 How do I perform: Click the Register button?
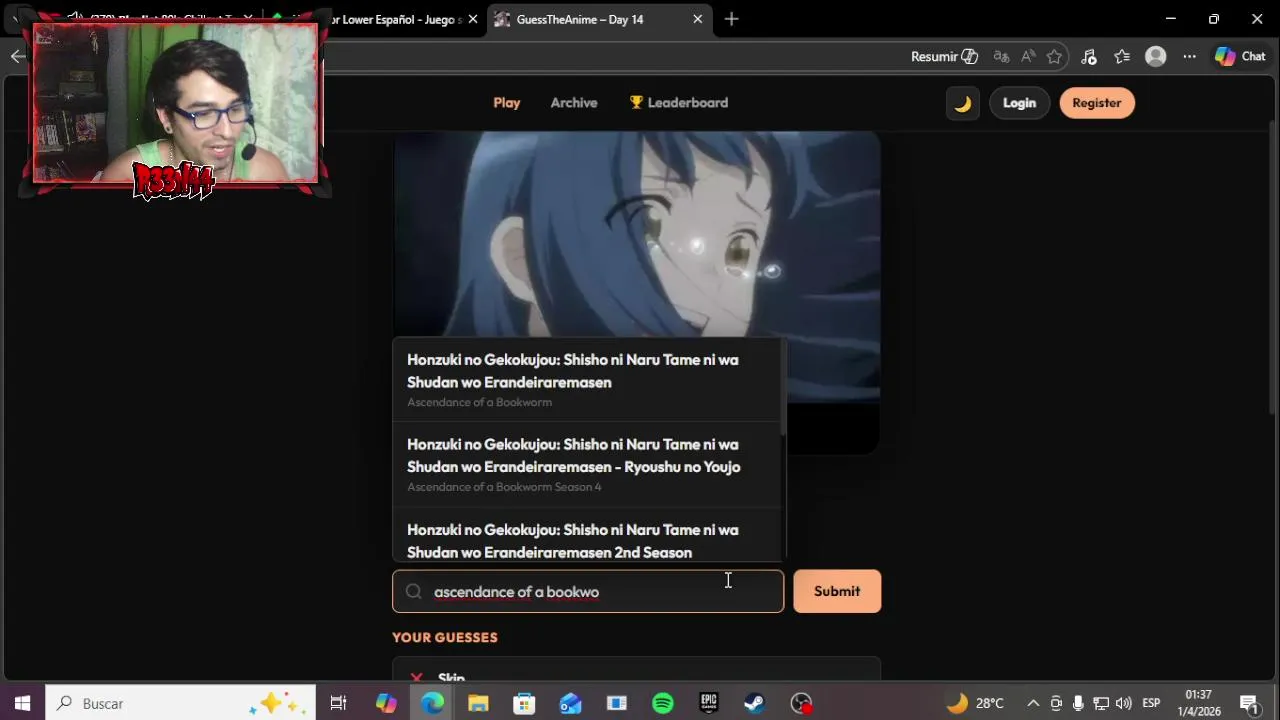point(1097,103)
